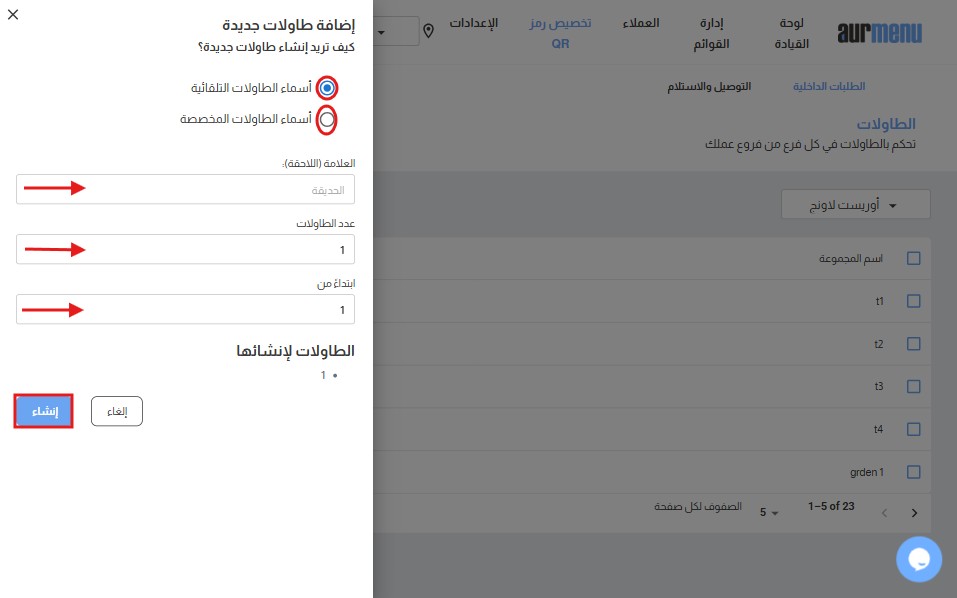Viewport: 957px width, 598px height.
Task: Close the add new tables panel
Action: pos(13,15)
